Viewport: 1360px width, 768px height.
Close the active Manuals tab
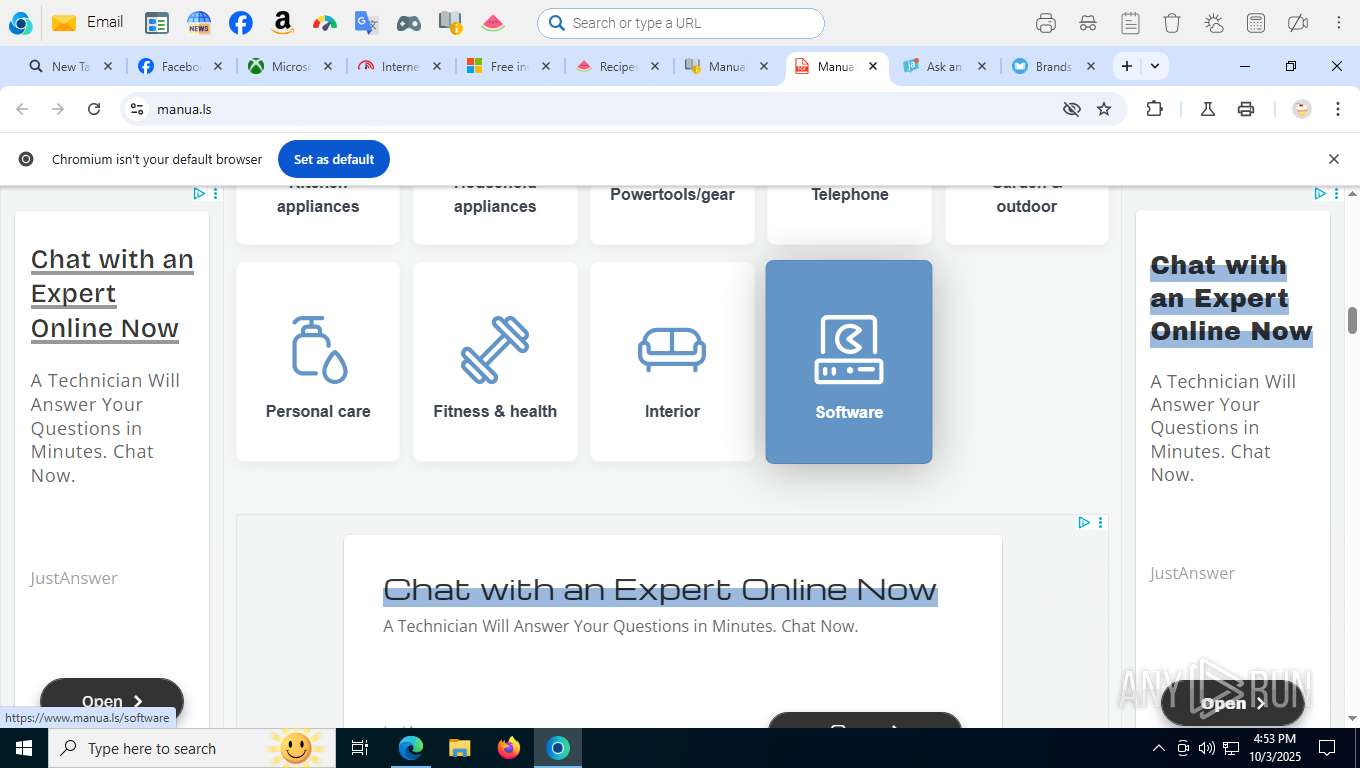[873, 66]
